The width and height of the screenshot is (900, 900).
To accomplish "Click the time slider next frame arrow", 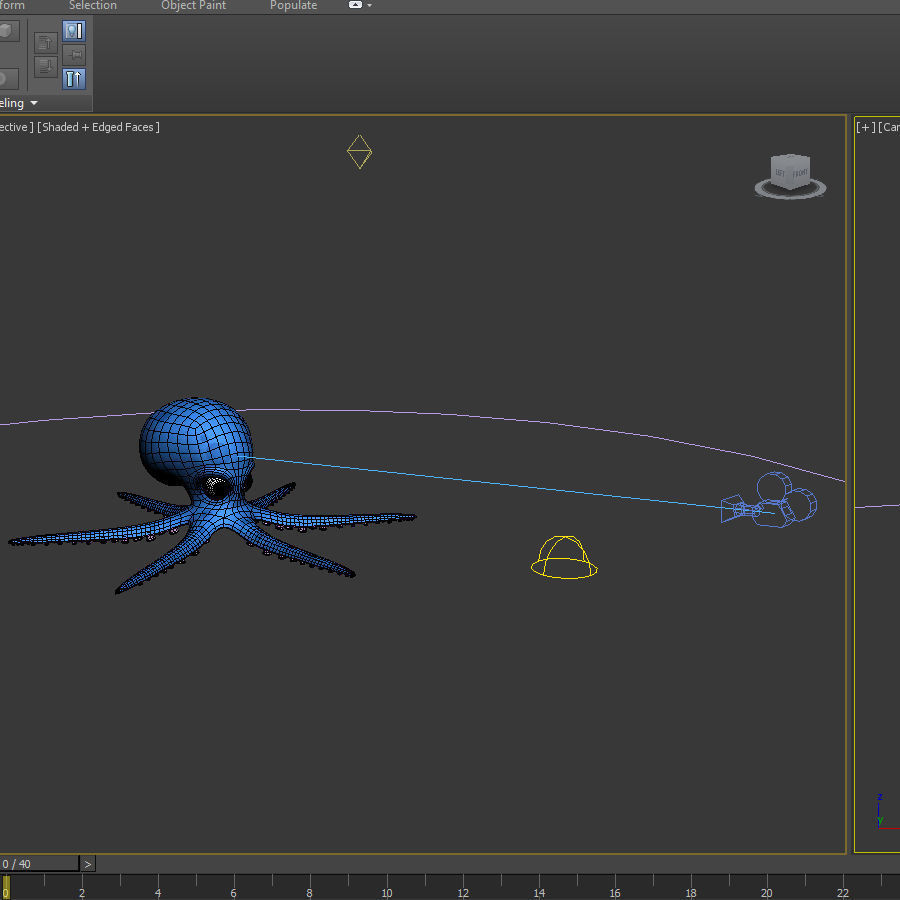I will [x=88, y=864].
